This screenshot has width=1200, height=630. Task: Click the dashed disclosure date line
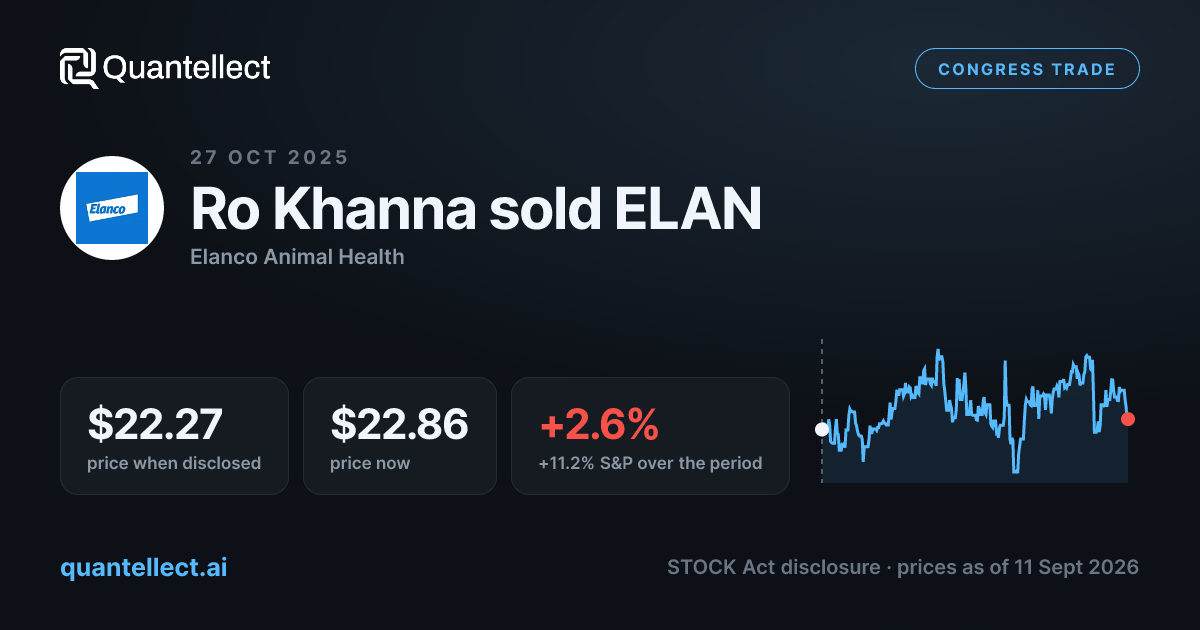[822, 411]
